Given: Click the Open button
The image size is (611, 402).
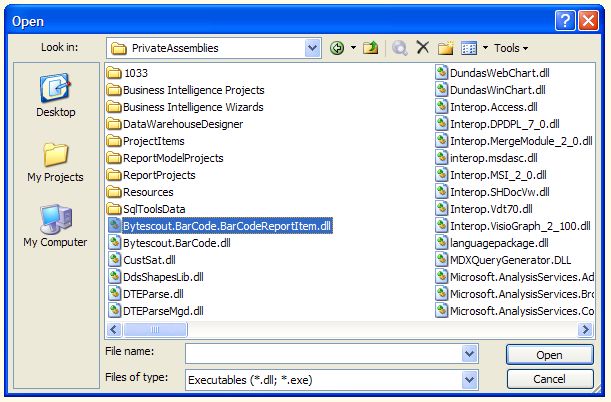Looking at the screenshot, I should (x=549, y=355).
